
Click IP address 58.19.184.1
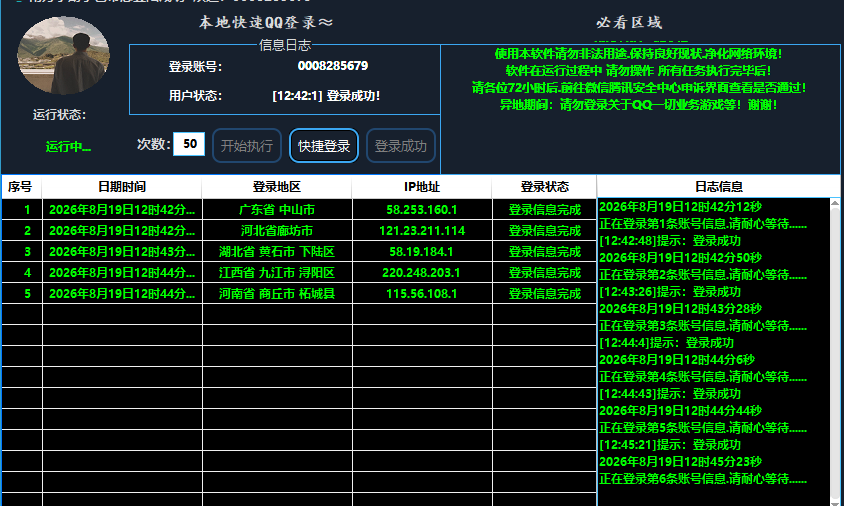tap(421, 251)
